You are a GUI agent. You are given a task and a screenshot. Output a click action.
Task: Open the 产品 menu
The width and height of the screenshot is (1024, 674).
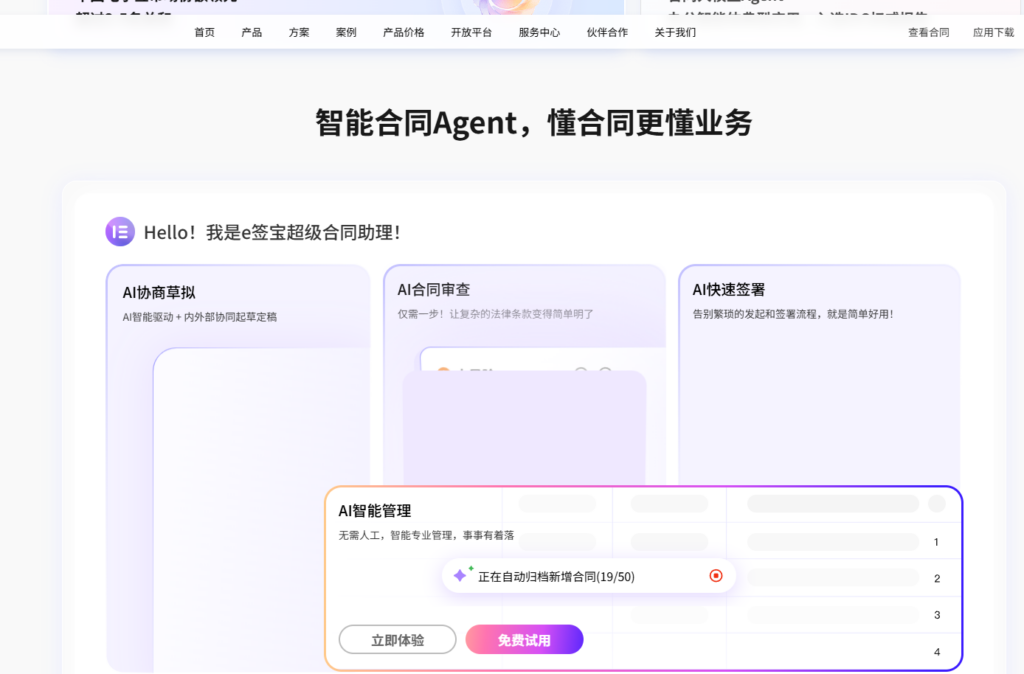(x=251, y=32)
